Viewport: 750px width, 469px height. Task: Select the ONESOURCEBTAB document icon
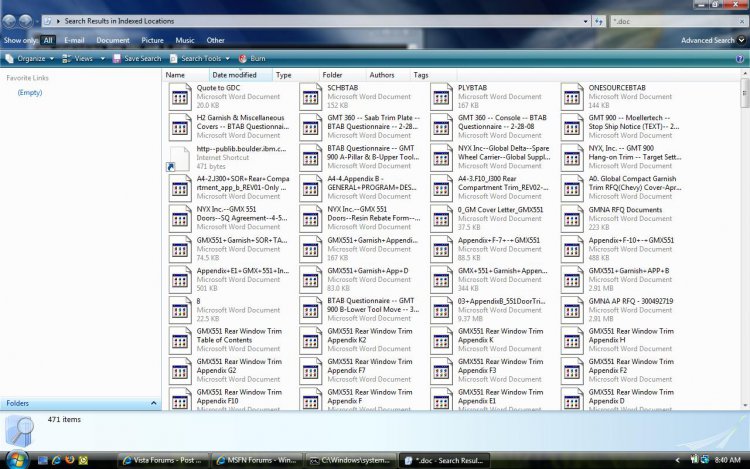572,97
